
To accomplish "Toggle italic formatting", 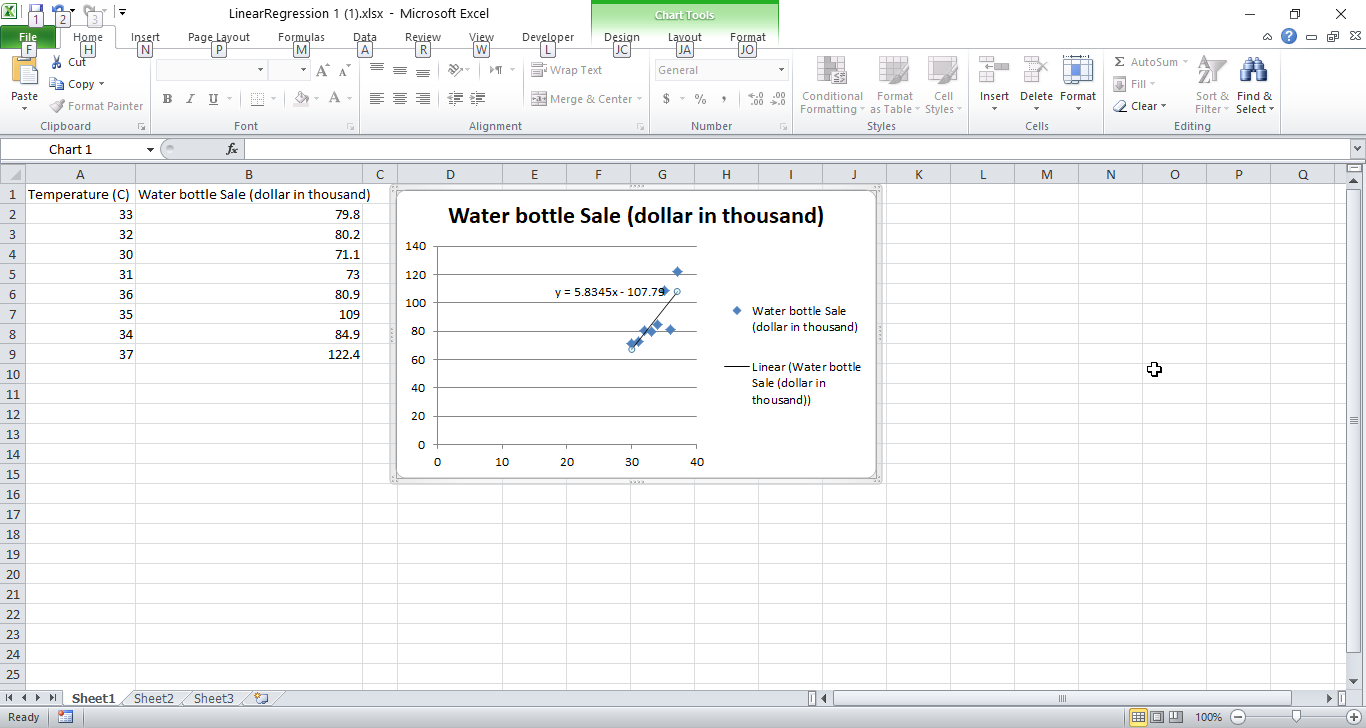I will [x=190, y=99].
